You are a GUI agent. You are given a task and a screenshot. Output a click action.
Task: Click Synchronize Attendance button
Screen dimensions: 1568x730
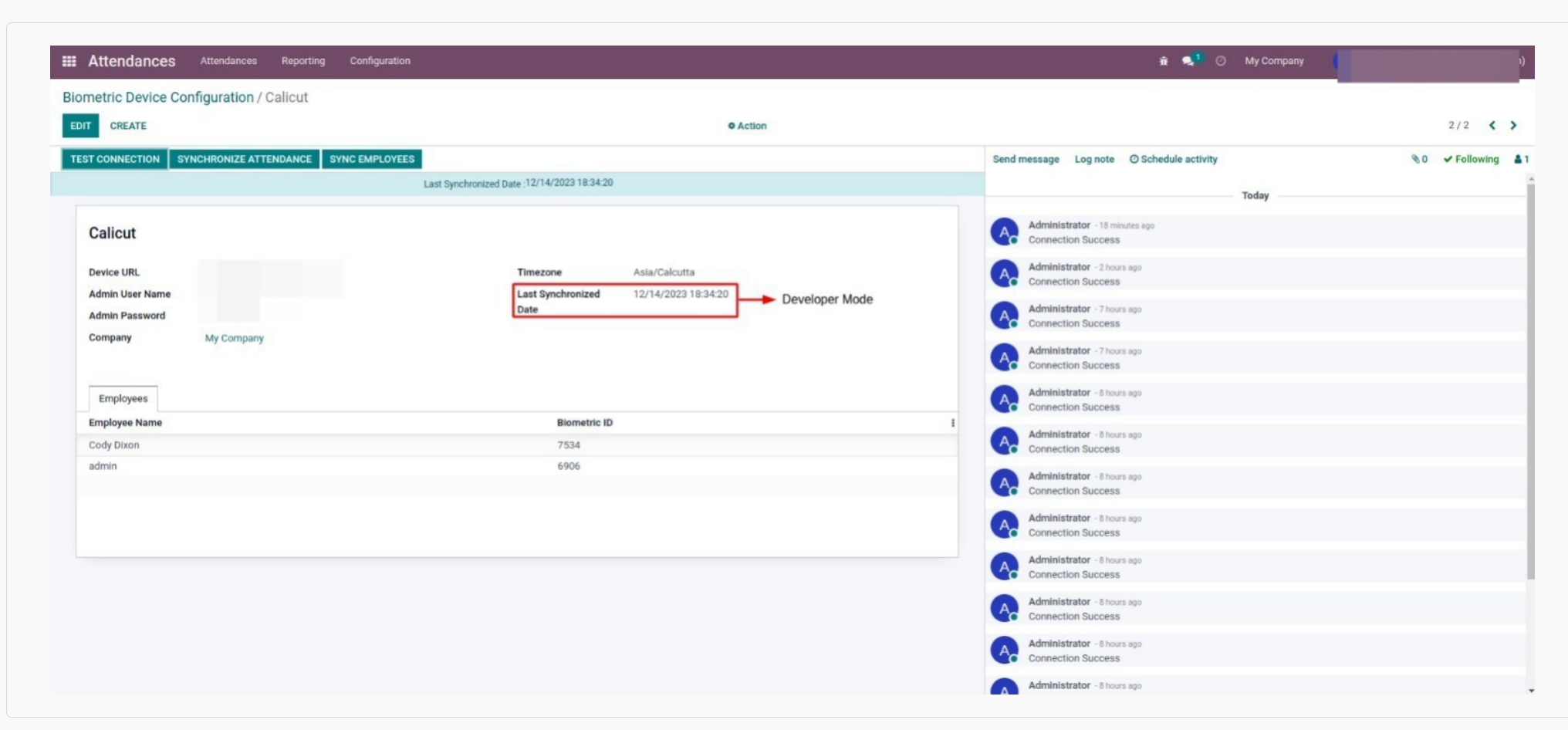(245, 159)
